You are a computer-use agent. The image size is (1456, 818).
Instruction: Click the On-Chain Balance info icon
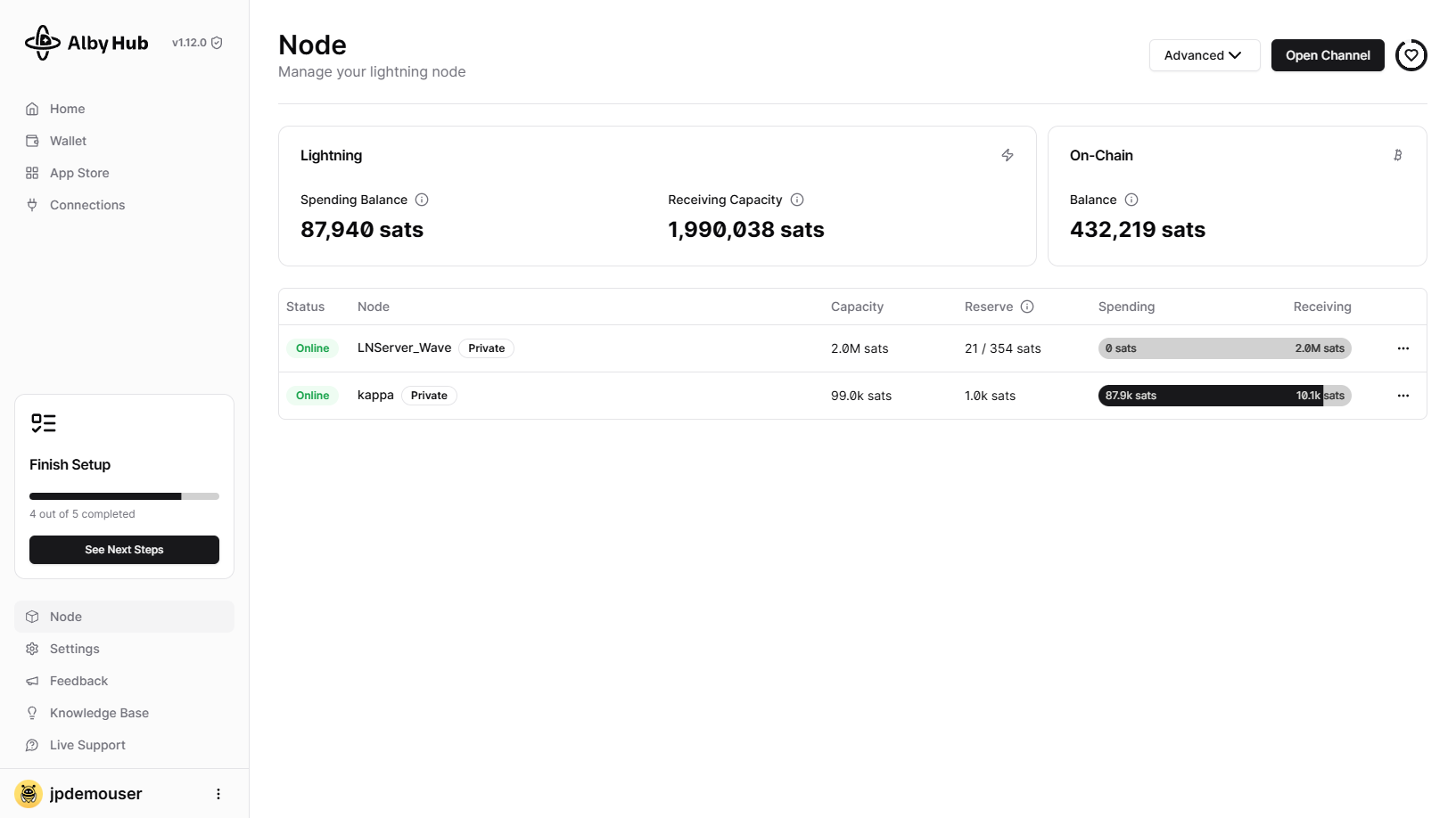1131,200
